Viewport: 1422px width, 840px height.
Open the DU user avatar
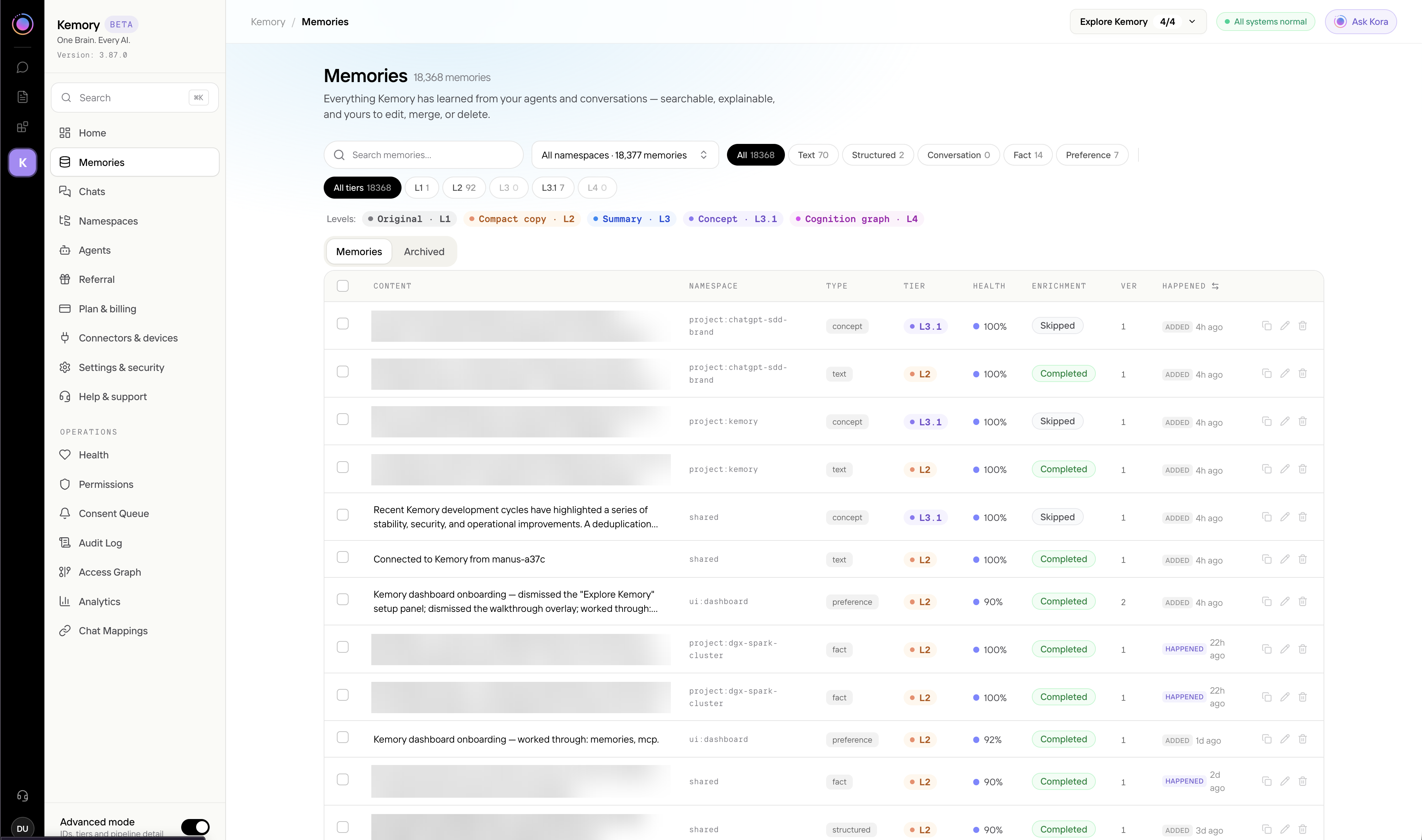pyautogui.click(x=22, y=828)
